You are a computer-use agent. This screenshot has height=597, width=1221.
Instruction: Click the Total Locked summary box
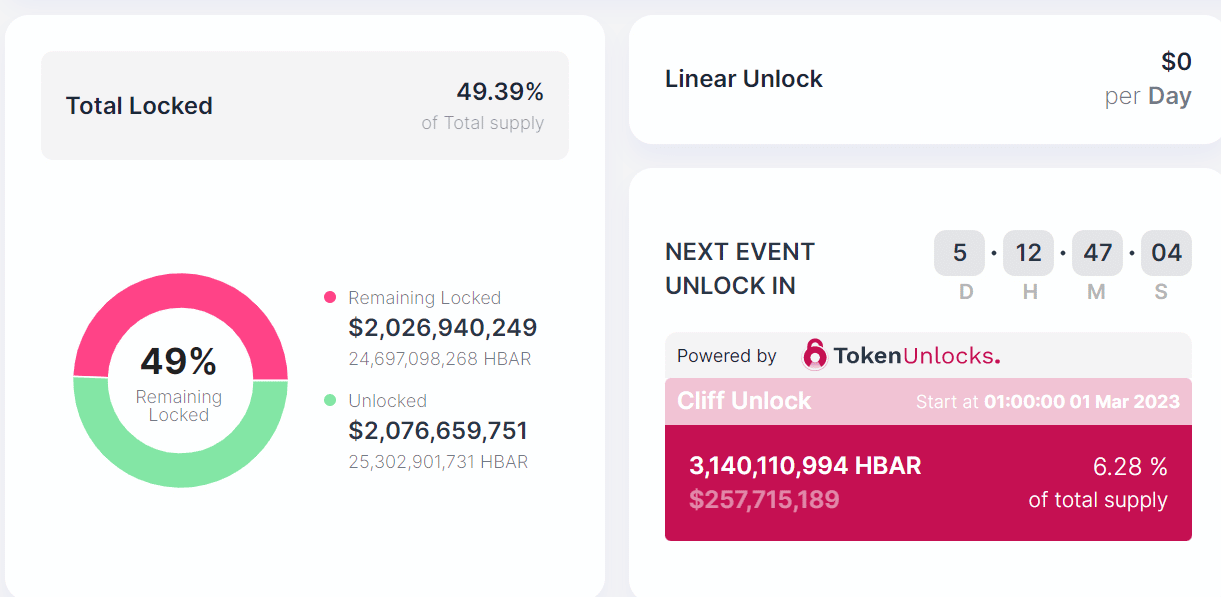305,105
